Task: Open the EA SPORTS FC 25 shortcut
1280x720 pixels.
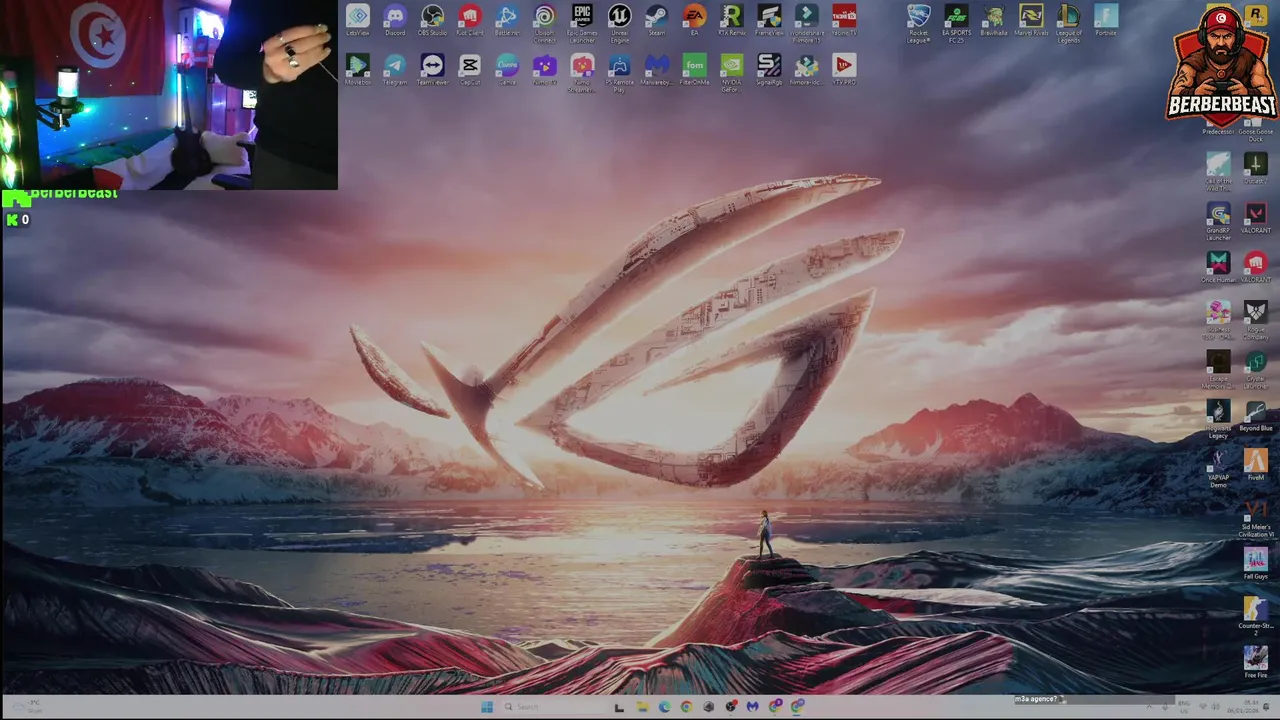Action: pyautogui.click(x=956, y=23)
